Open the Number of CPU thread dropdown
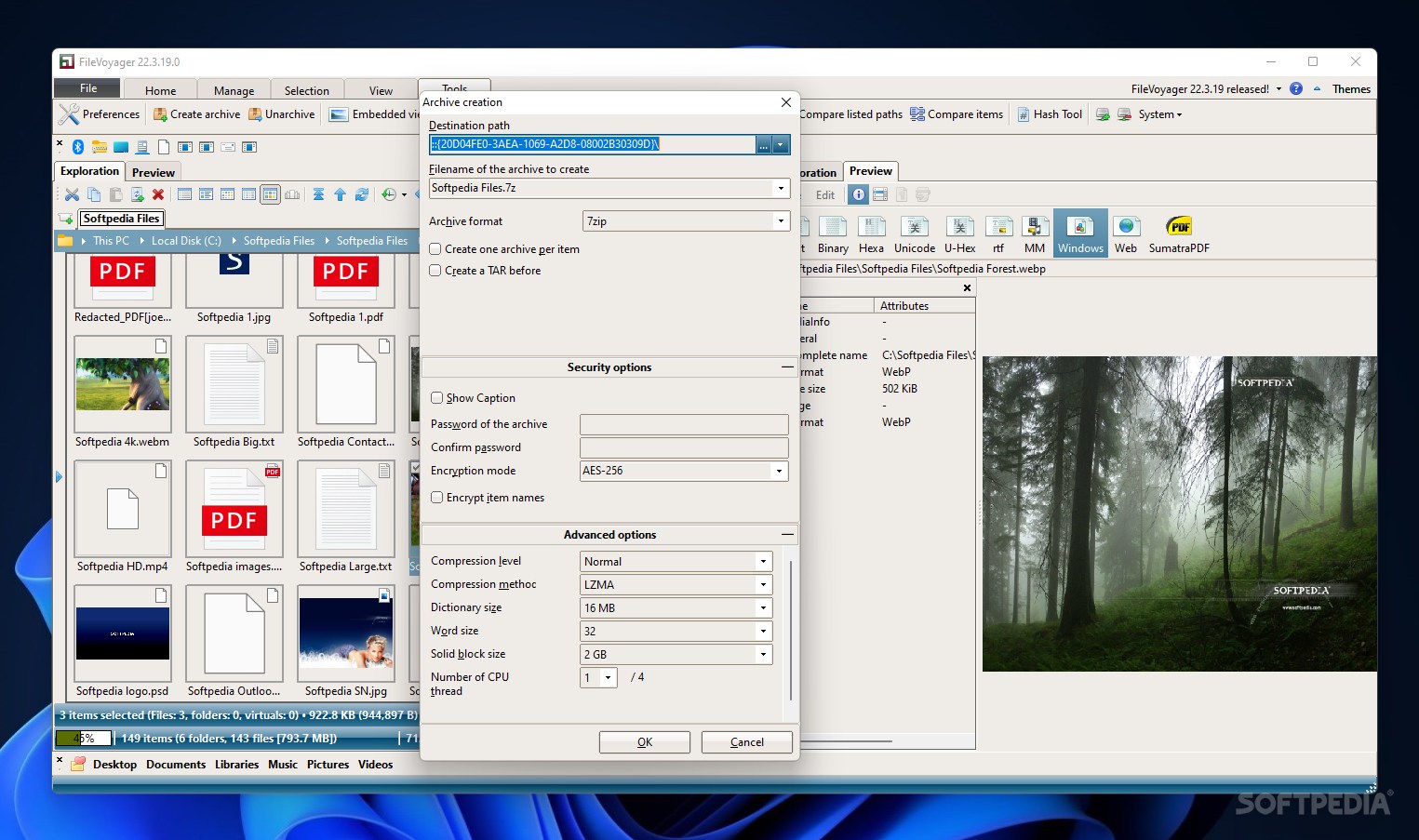This screenshot has height=840, width=1419. pyautogui.click(x=609, y=678)
